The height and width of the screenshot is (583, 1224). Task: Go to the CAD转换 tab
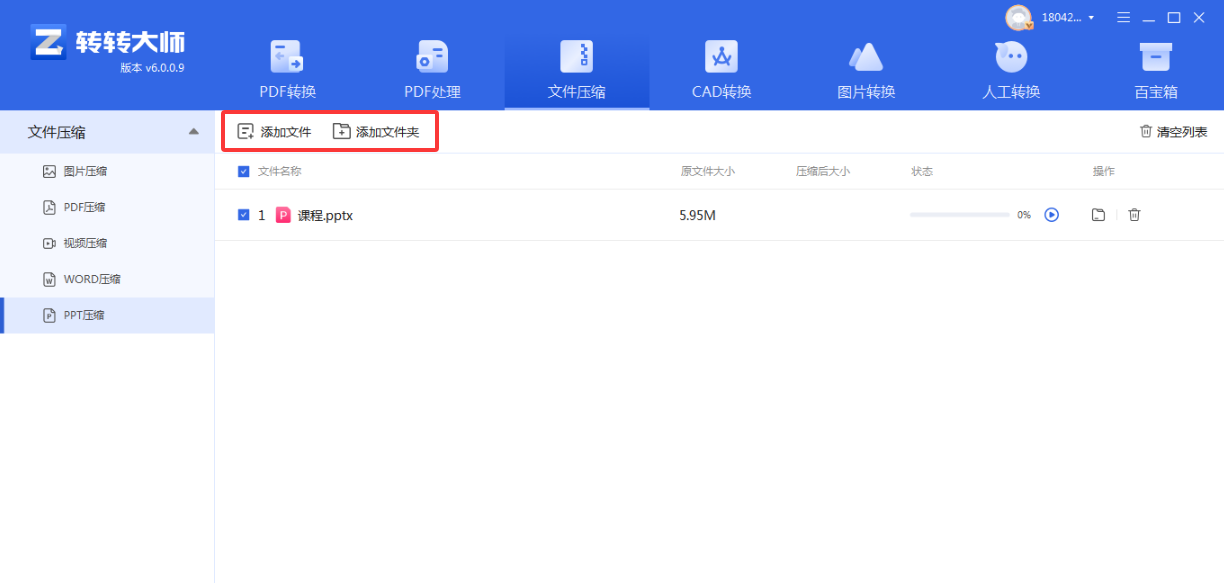721,71
